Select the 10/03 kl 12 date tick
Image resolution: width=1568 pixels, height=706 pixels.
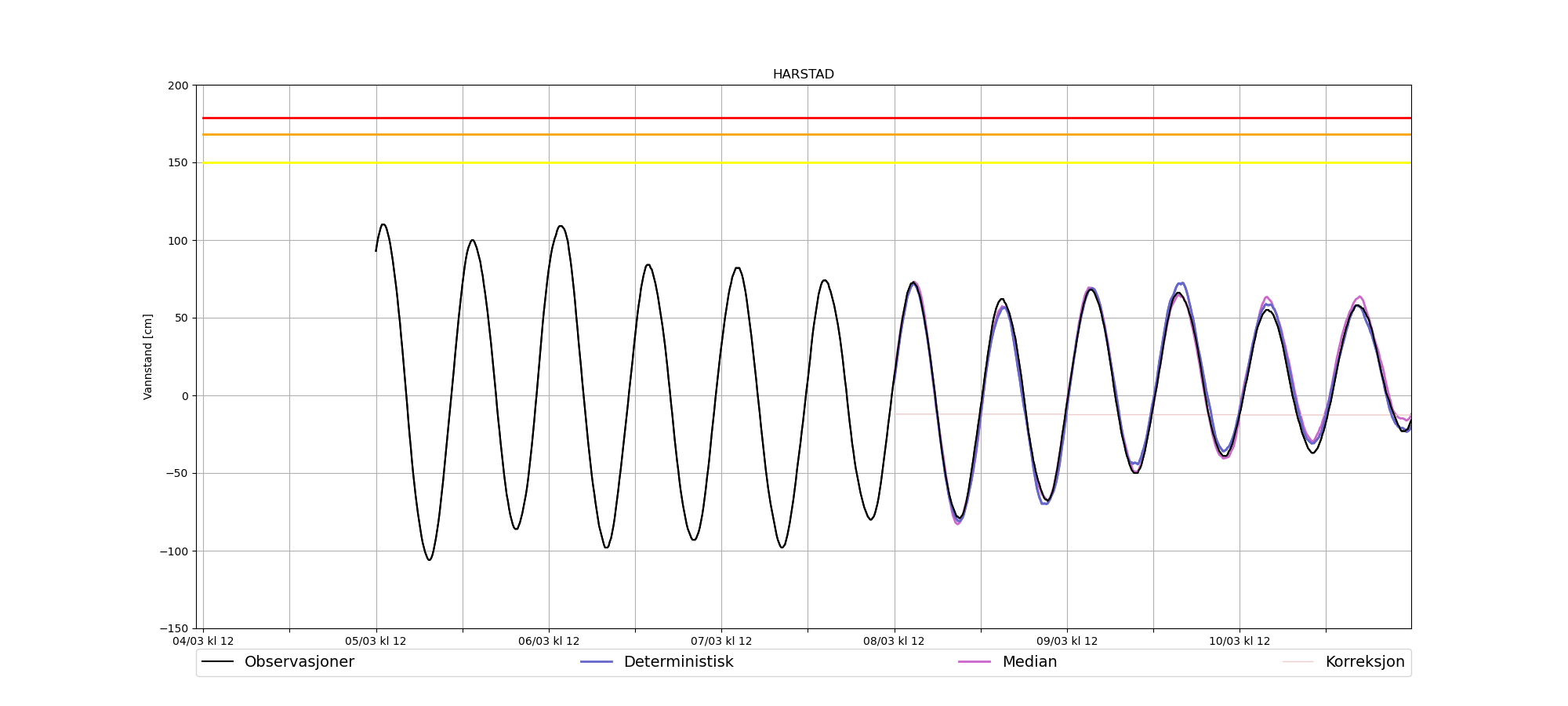click(x=1239, y=641)
